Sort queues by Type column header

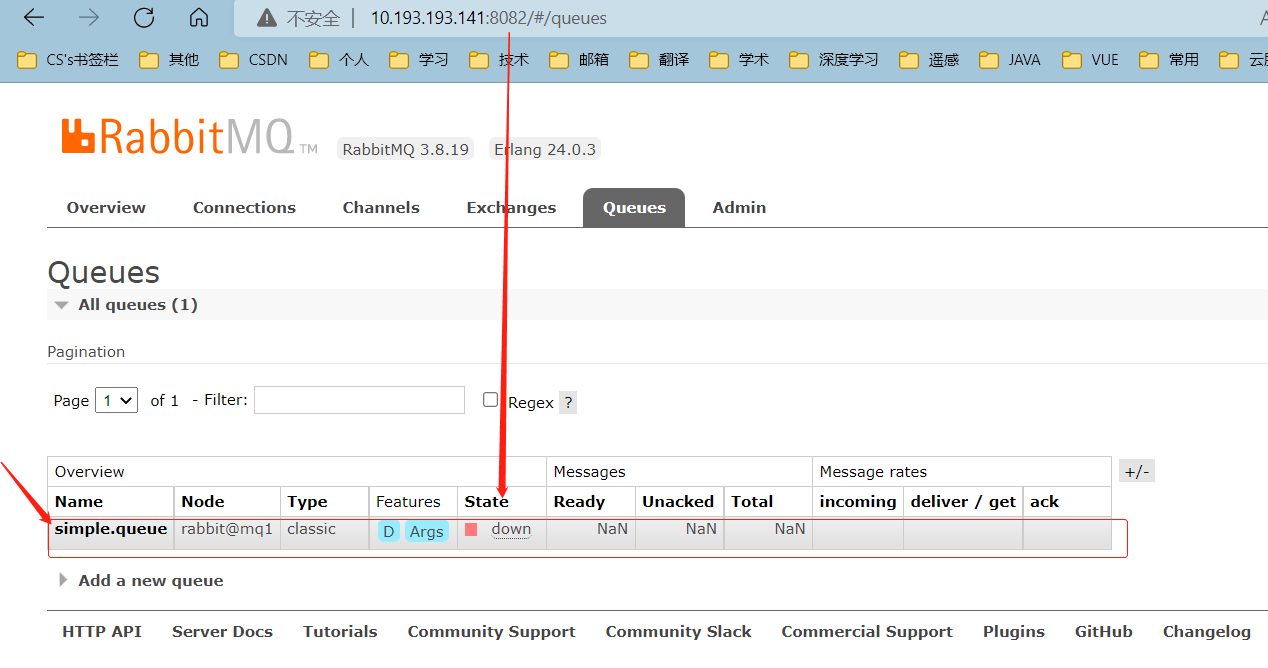click(x=308, y=501)
